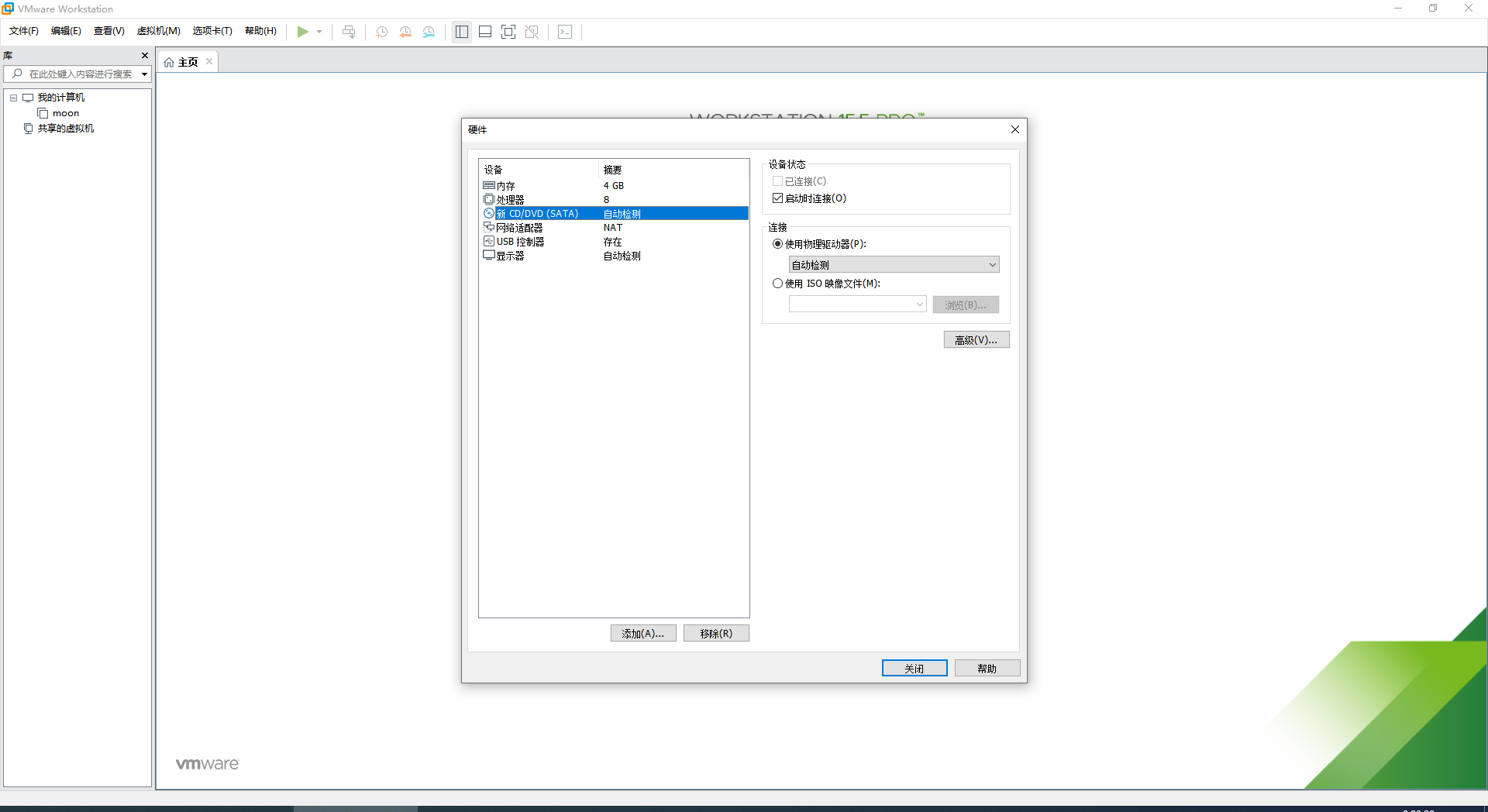Select the 网络适配器 device row
The width and height of the screenshot is (1488, 812).
point(614,228)
